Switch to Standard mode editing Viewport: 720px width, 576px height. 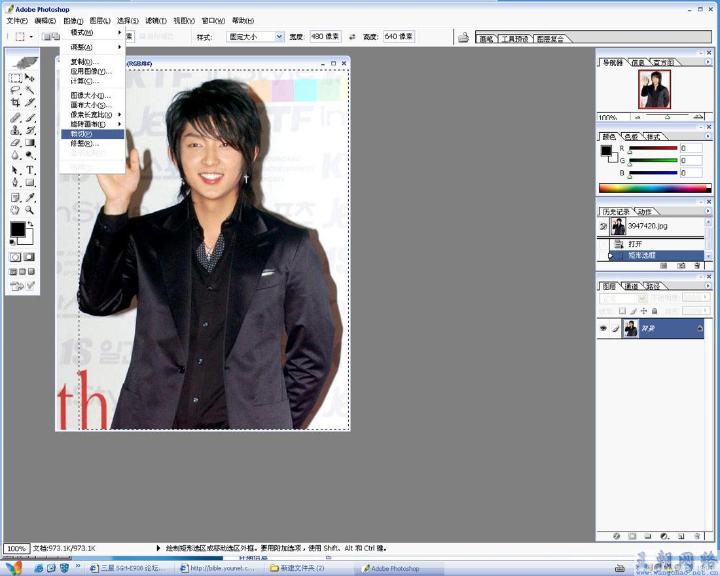(x=15, y=257)
